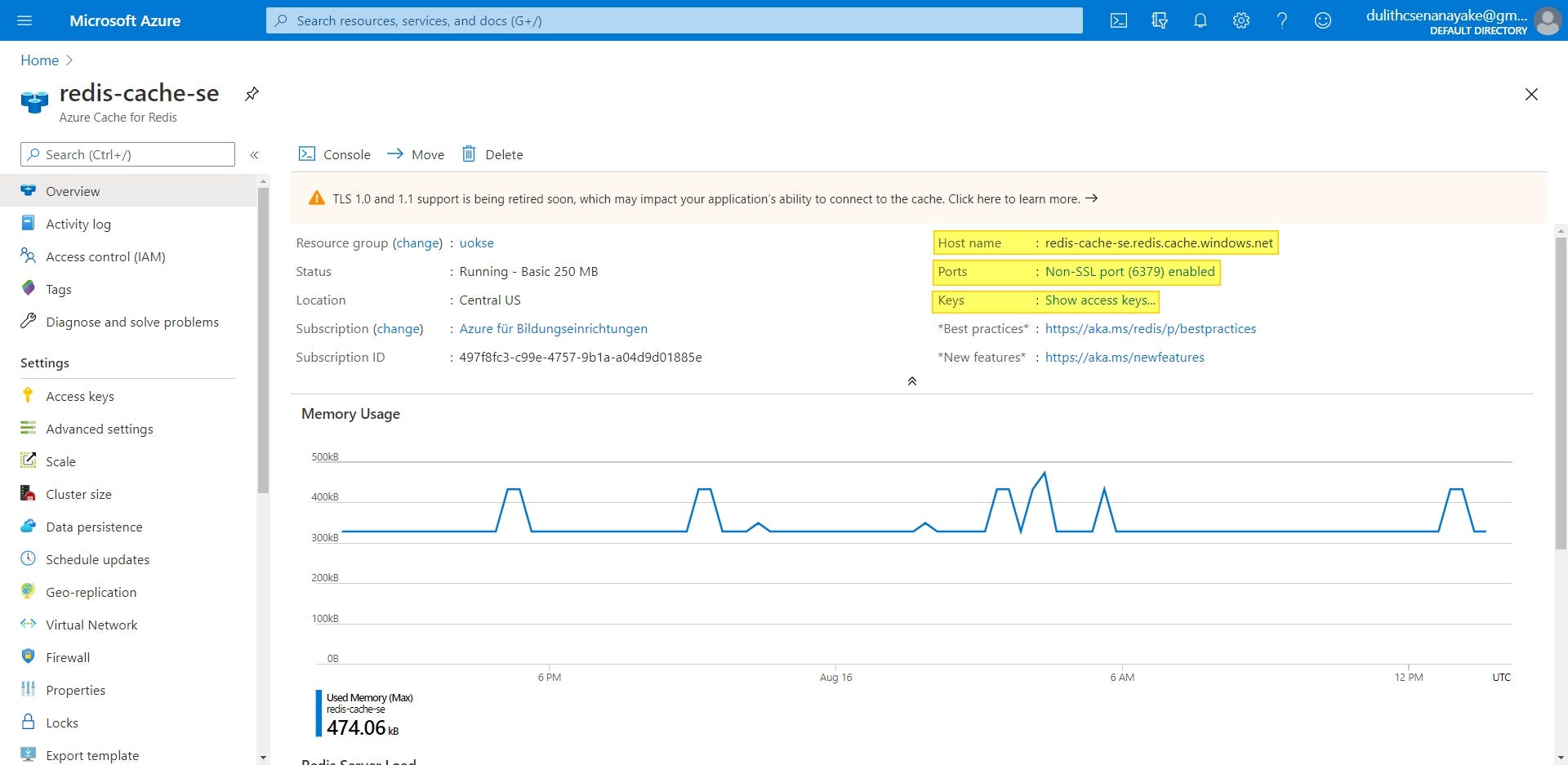The image size is (1568, 765).
Task: Change the subscription
Action: coord(398,329)
